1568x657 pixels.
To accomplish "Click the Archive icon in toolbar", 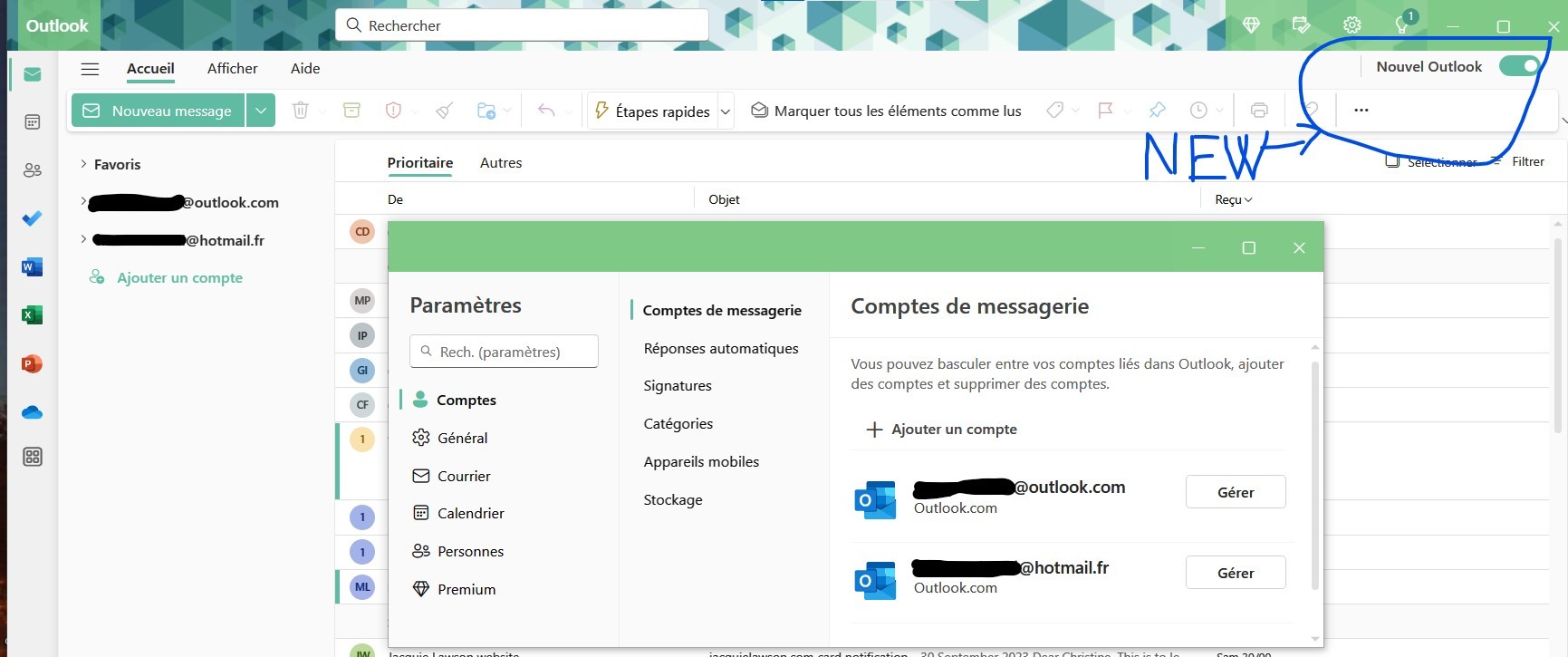I will [x=351, y=111].
